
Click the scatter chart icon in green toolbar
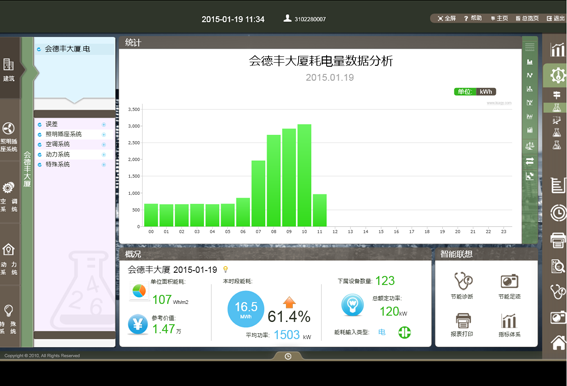tap(530, 176)
